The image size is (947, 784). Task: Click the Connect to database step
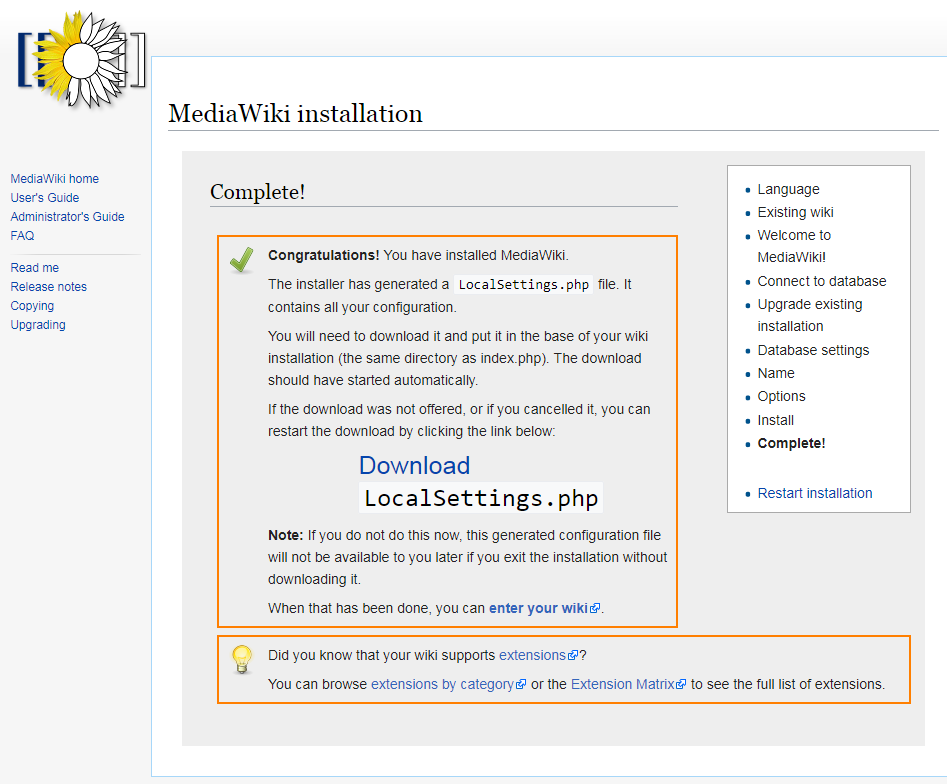click(x=822, y=281)
